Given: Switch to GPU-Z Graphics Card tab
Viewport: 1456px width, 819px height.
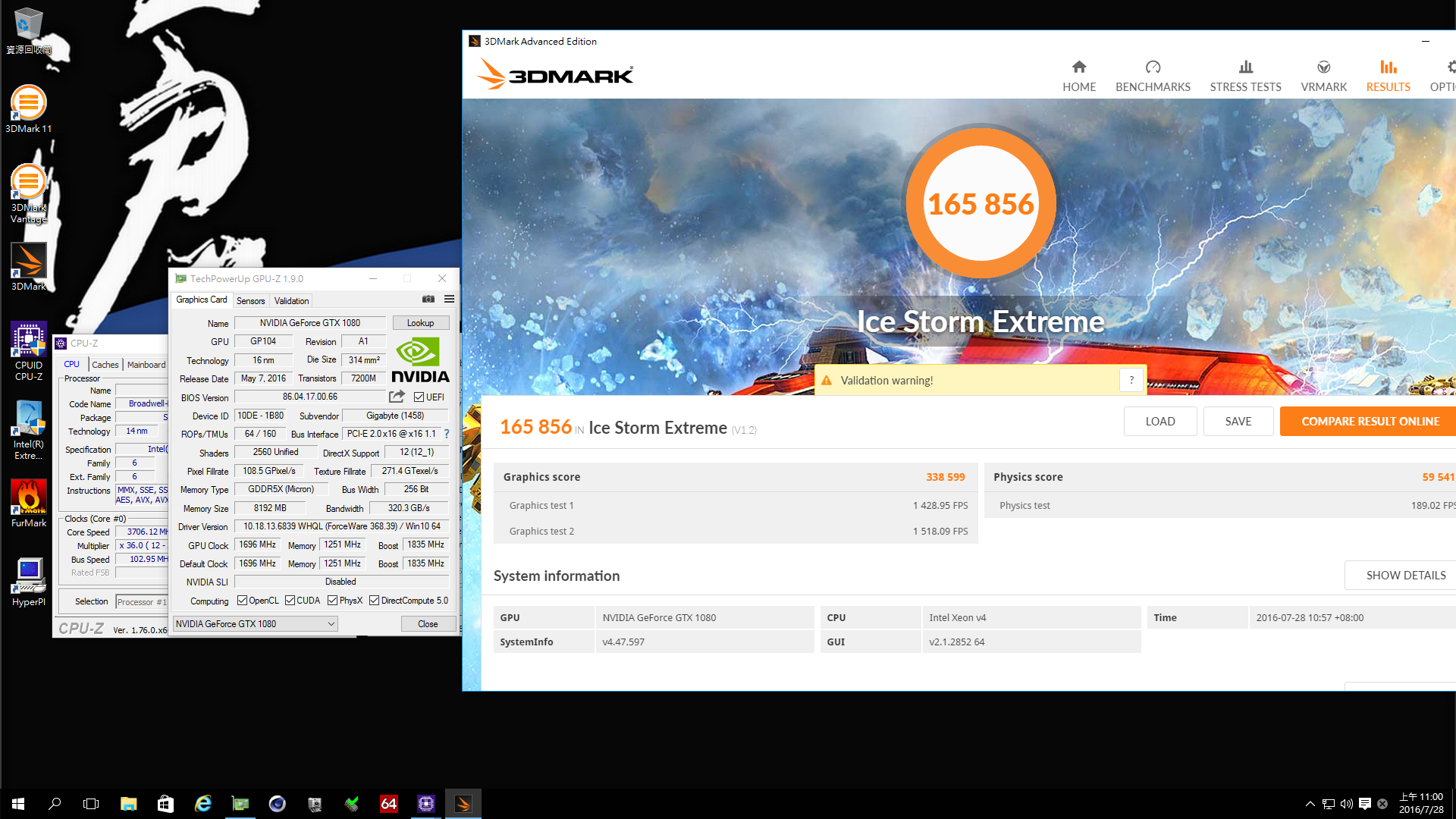Looking at the screenshot, I should (201, 300).
